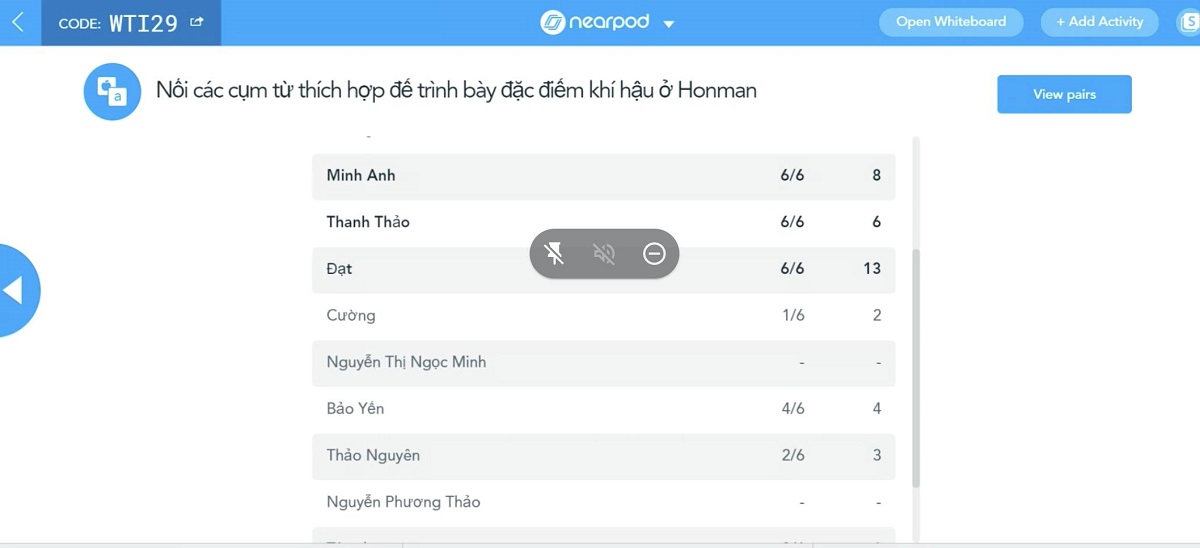The height and width of the screenshot is (548, 1200).
Task: Select the Minh Anh student row
Action: point(603,176)
